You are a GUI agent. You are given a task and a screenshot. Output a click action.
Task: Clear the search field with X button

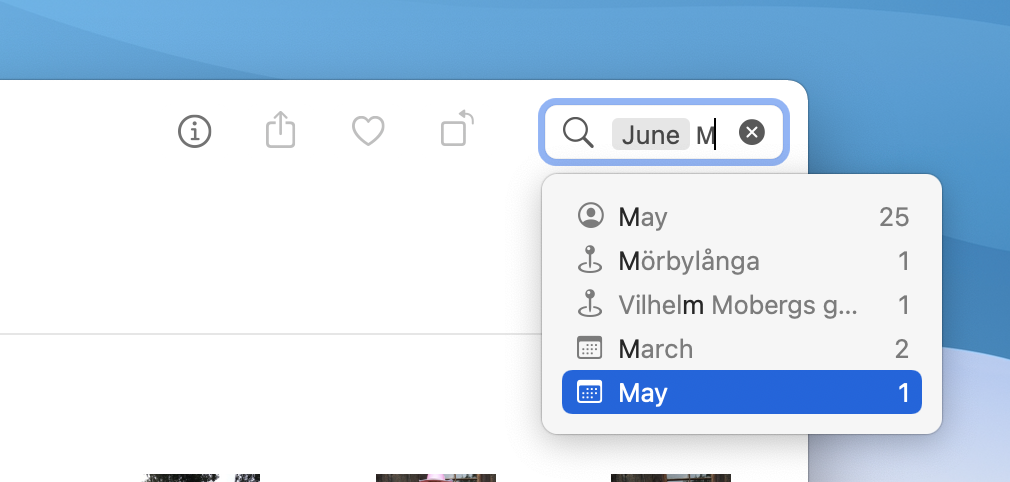[752, 132]
